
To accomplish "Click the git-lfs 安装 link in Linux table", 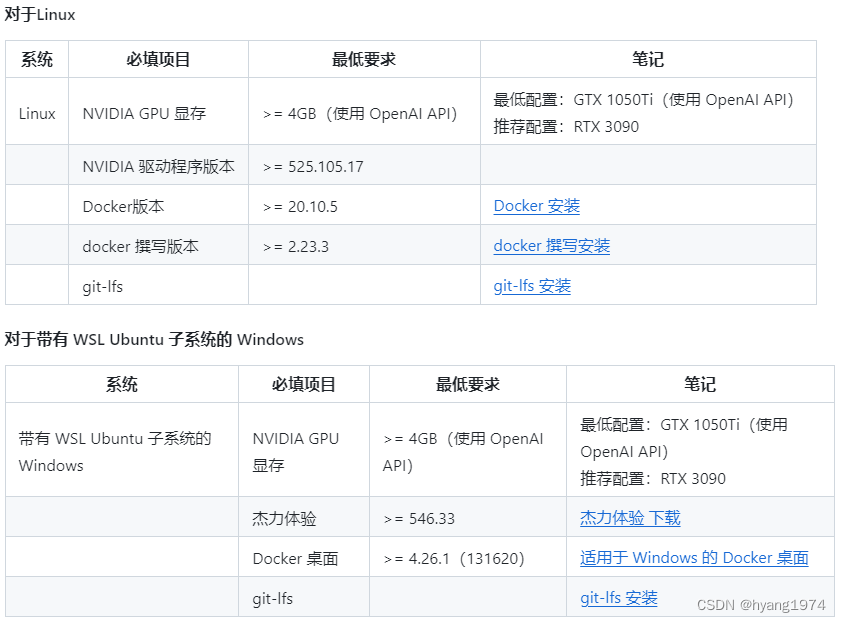I will (532, 286).
